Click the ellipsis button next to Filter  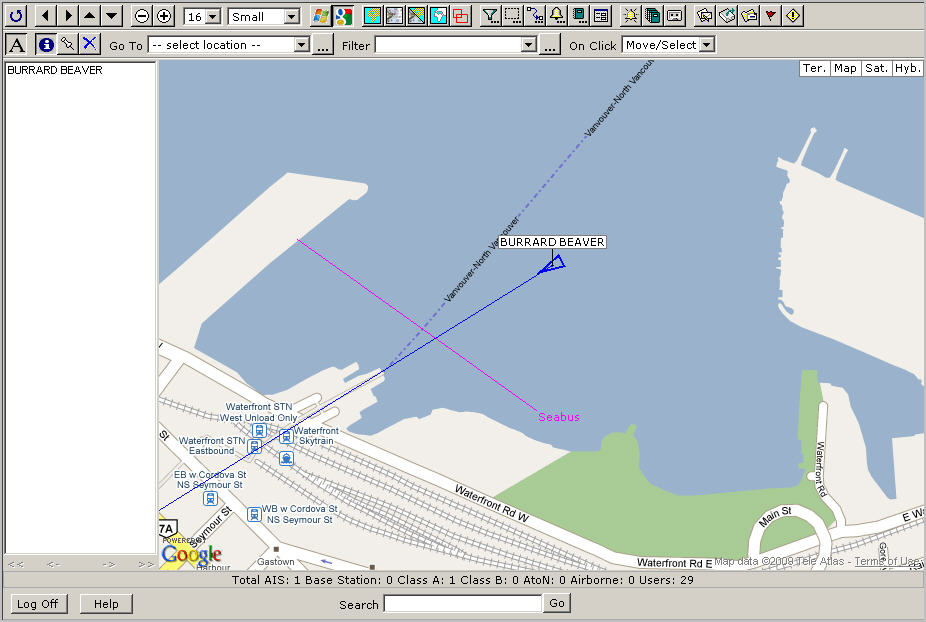click(549, 45)
